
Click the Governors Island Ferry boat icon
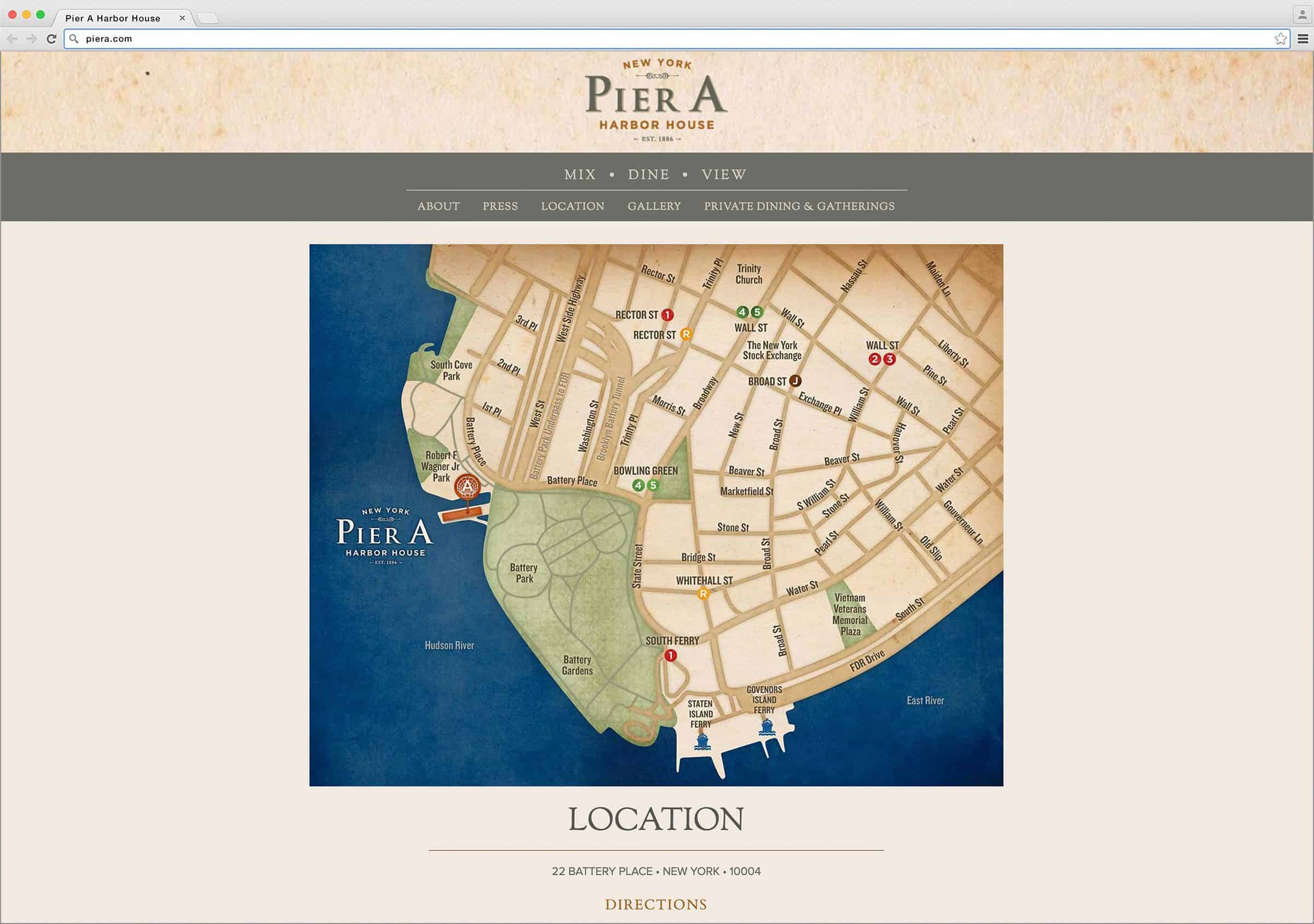(x=767, y=727)
